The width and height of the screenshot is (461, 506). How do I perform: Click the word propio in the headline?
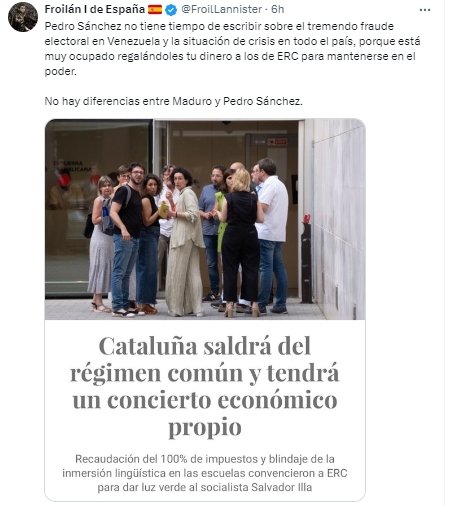(x=205, y=426)
